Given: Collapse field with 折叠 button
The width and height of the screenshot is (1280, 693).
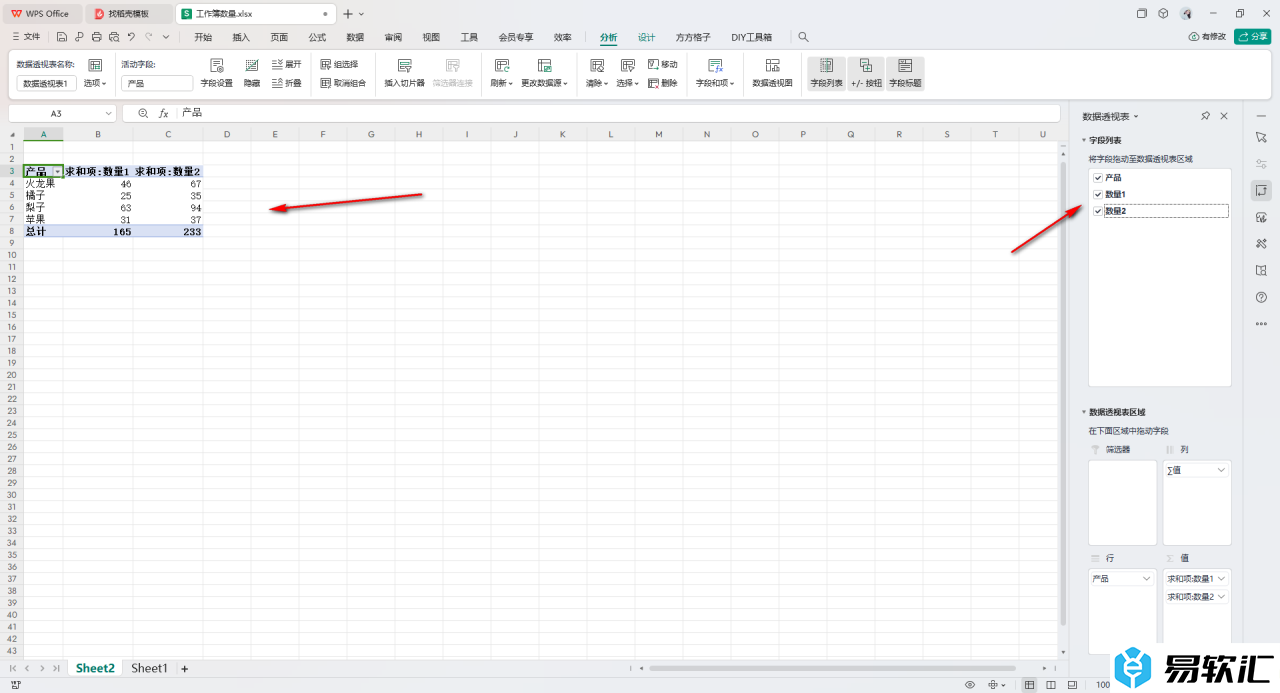Looking at the screenshot, I should click(x=286, y=83).
